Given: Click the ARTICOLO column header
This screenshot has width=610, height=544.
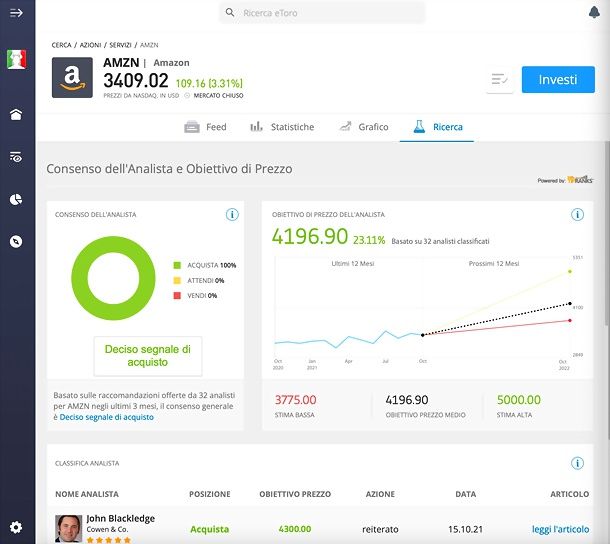Looking at the screenshot, I should tap(570, 494).
